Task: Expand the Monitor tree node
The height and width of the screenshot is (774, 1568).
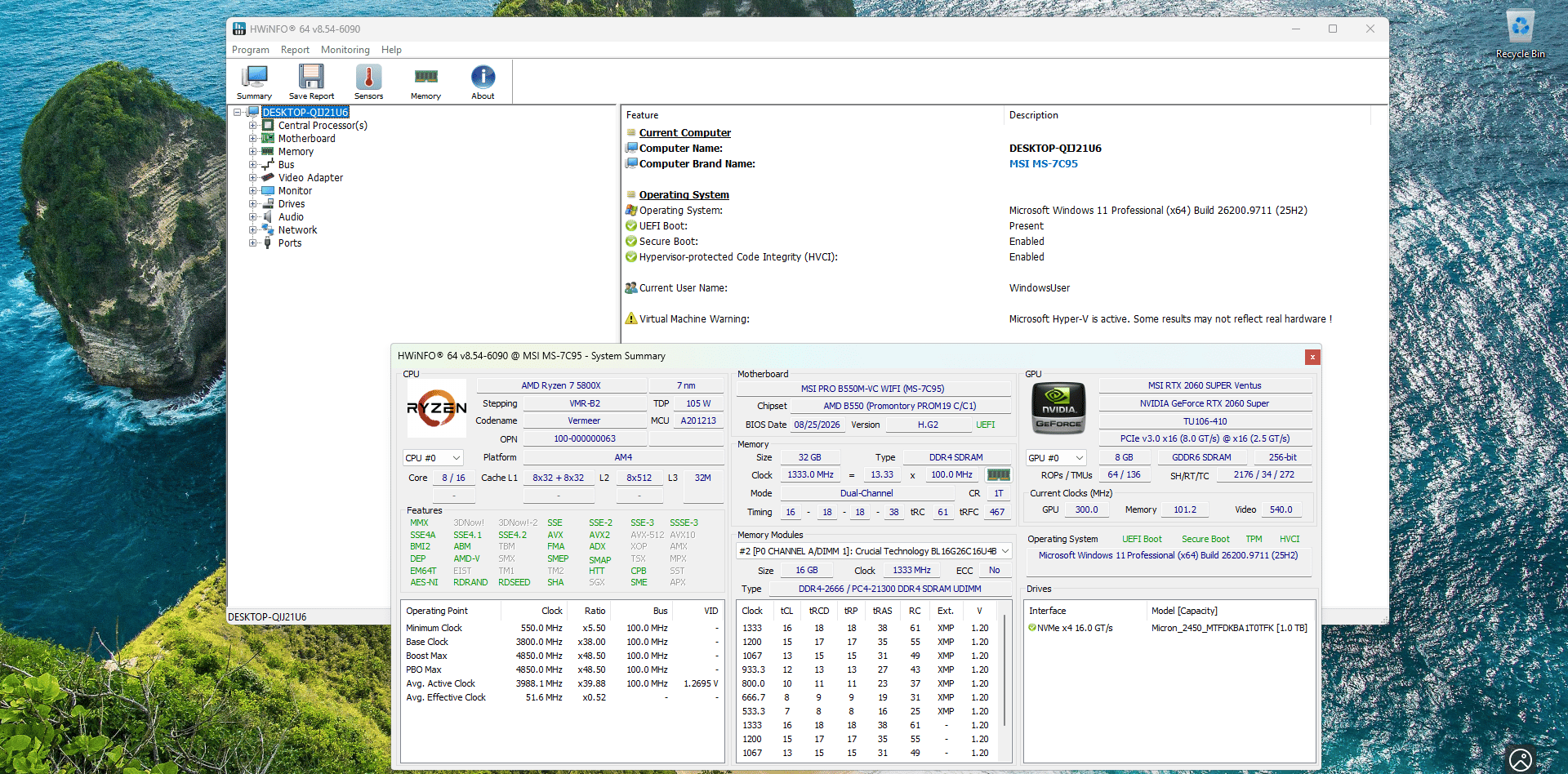Action: [x=252, y=190]
